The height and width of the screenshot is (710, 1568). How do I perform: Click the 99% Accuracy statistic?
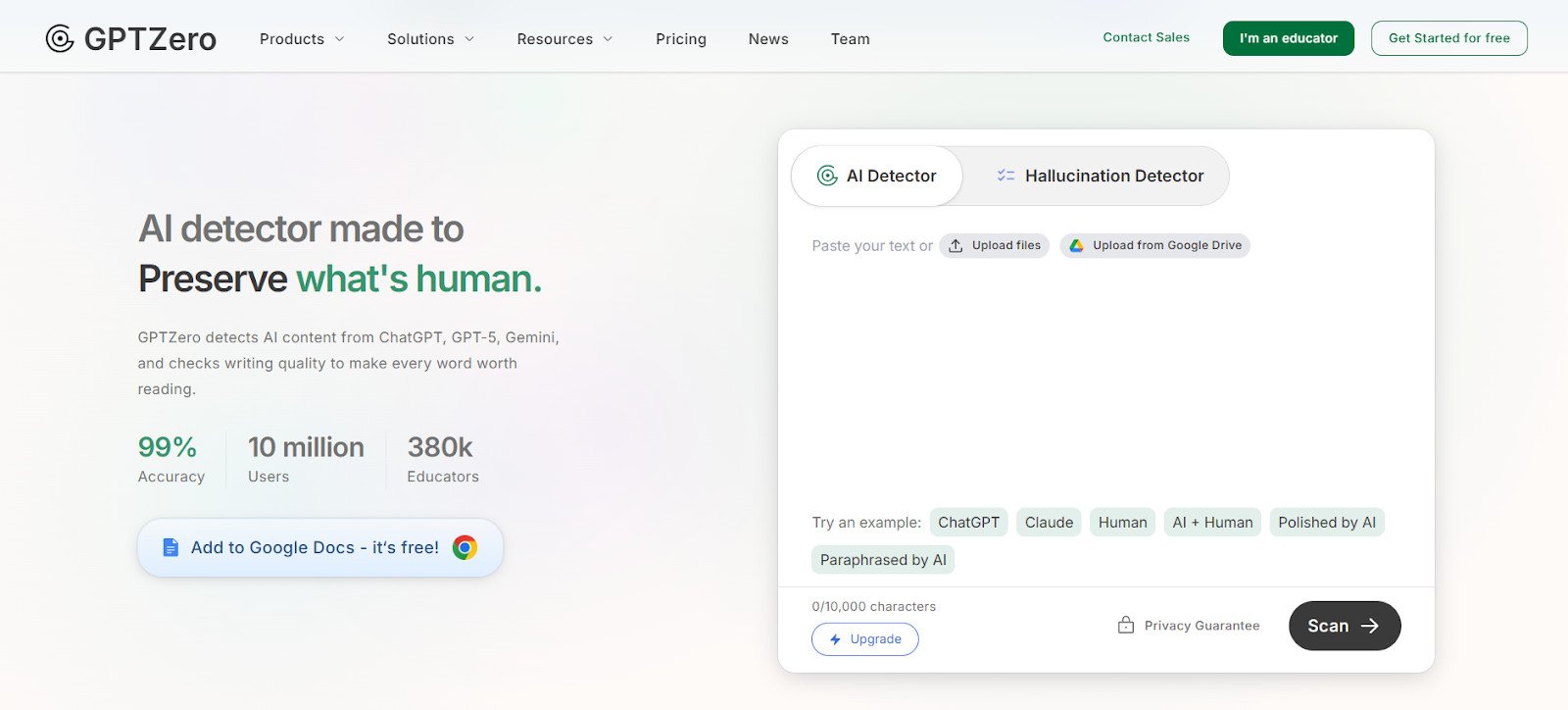(171, 460)
